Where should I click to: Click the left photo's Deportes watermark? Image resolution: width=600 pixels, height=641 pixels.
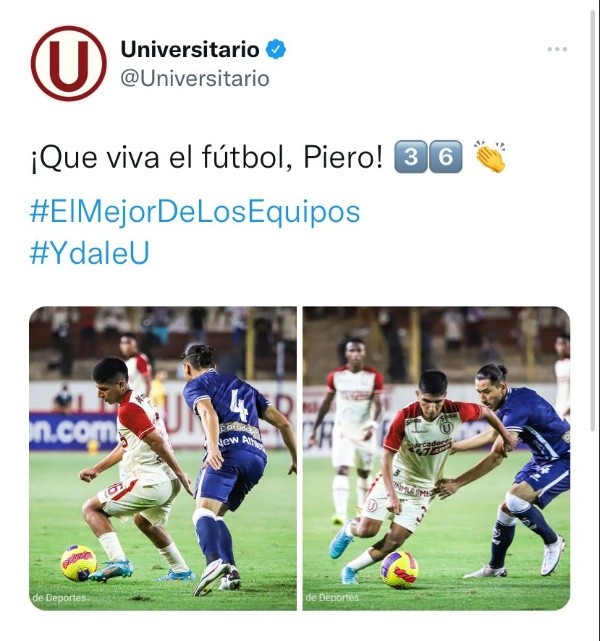(59, 598)
